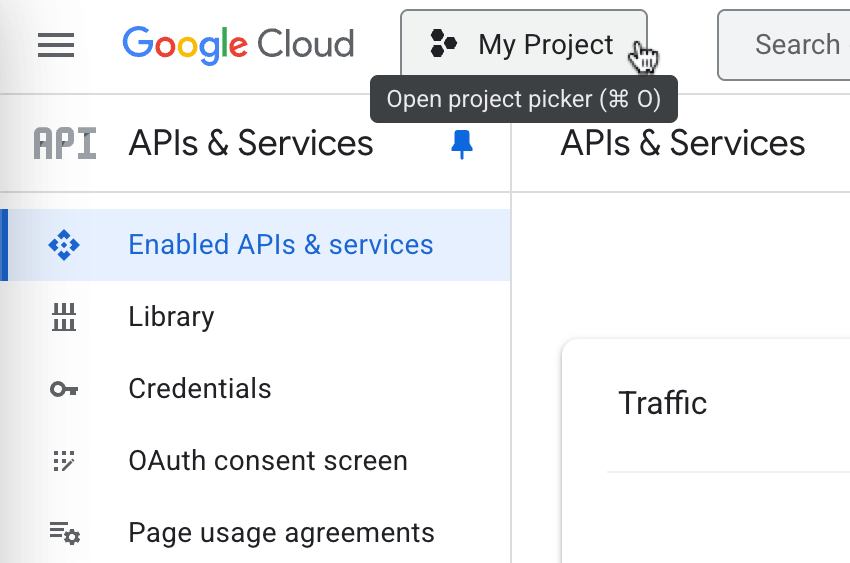This screenshot has height=563, width=850.
Task: Click the project hexagon icon
Action: pyautogui.click(x=443, y=44)
